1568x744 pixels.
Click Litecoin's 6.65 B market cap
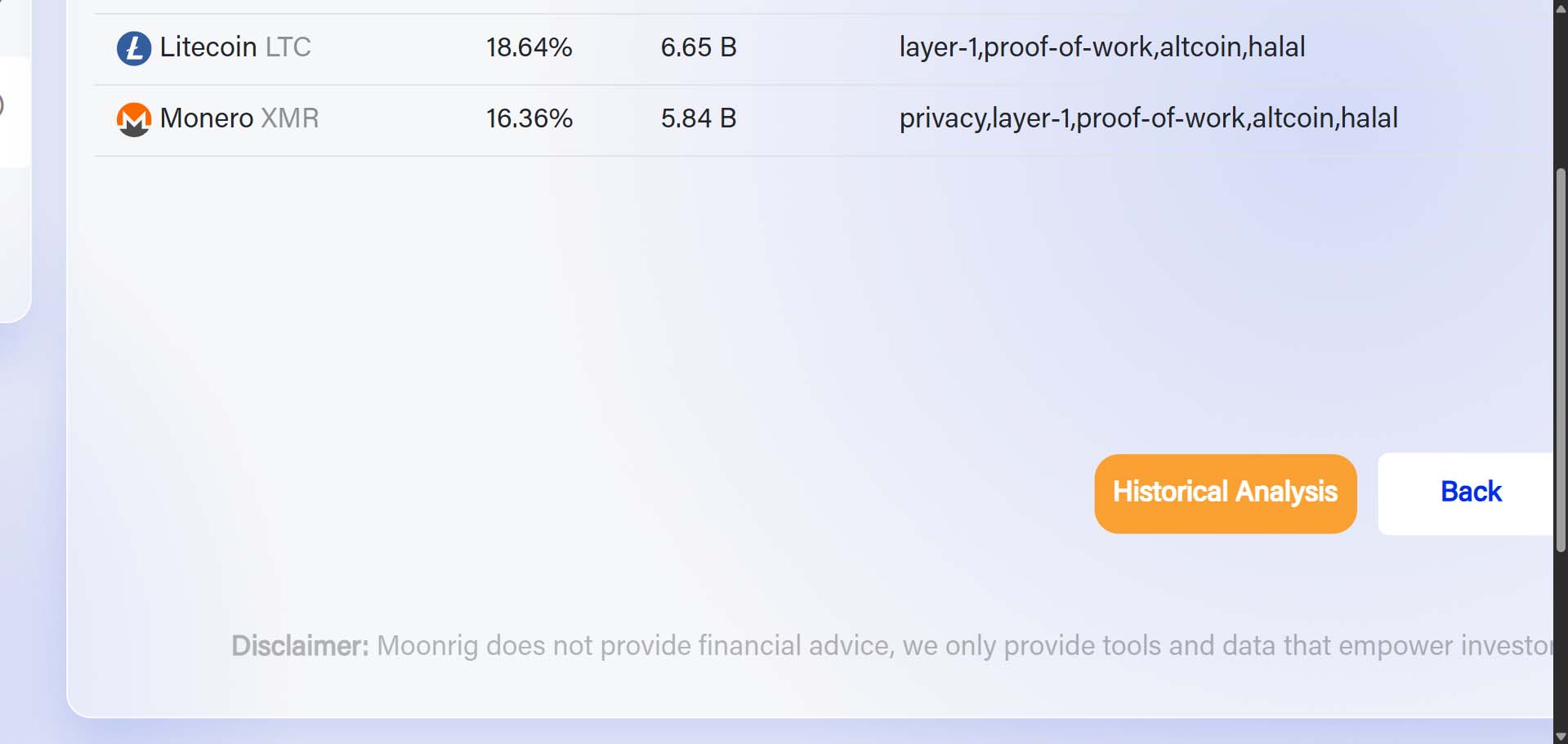point(699,47)
